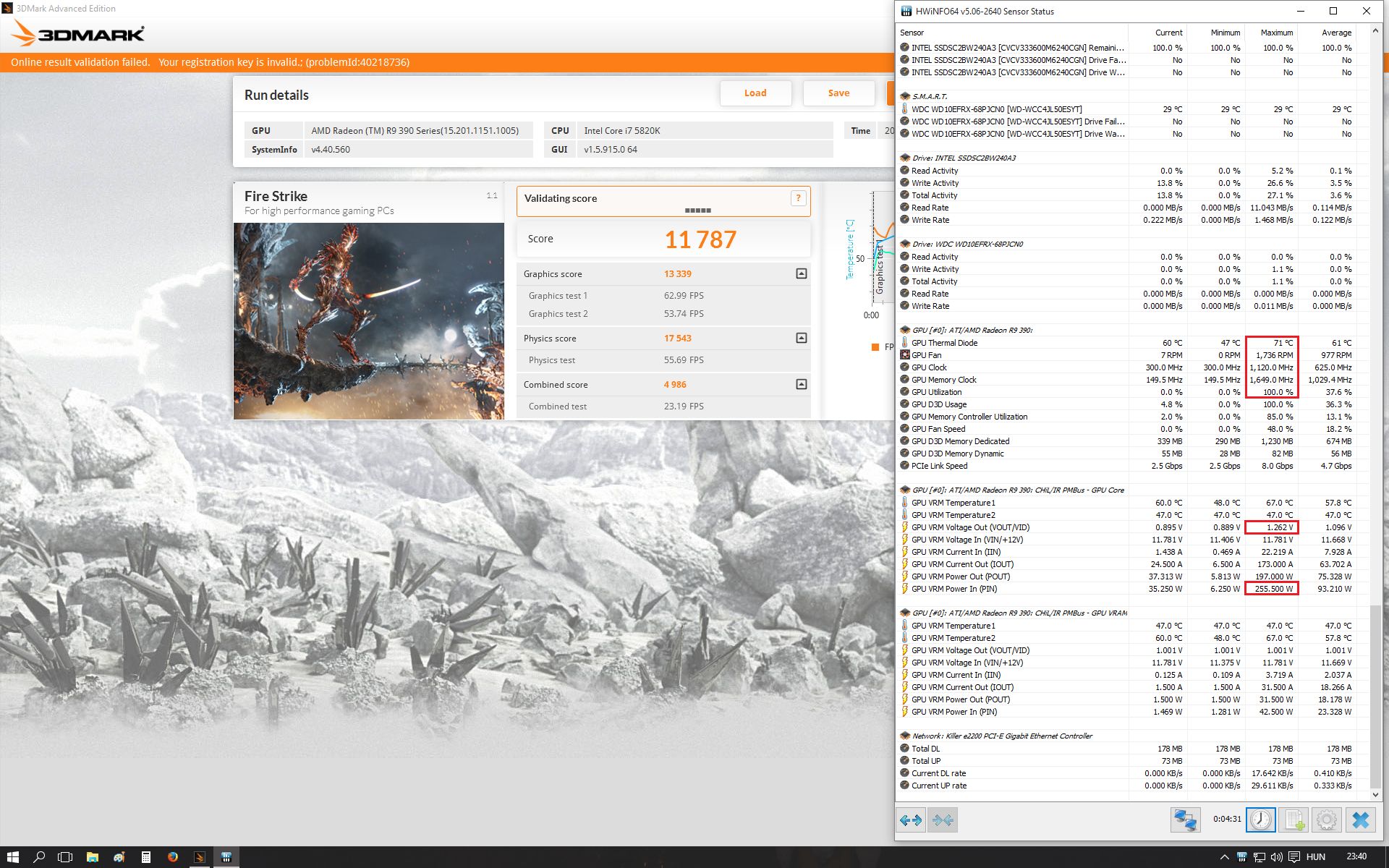The image size is (1389, 868).
Task: Collapse the Physics score section
Action: point(801,338)
